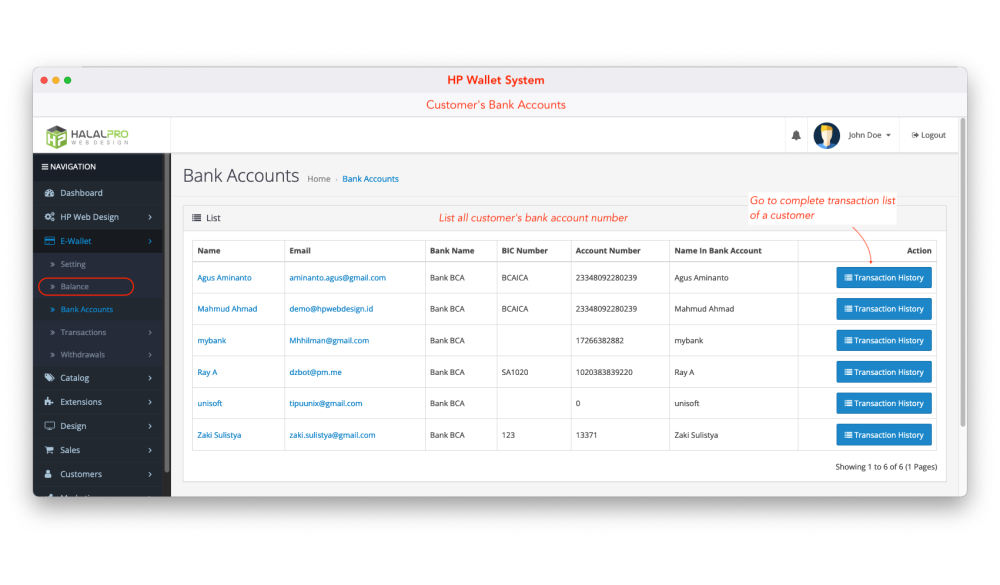Click the notification bell icon
This screenshot has width=1000, height=585.
point(796,136)
